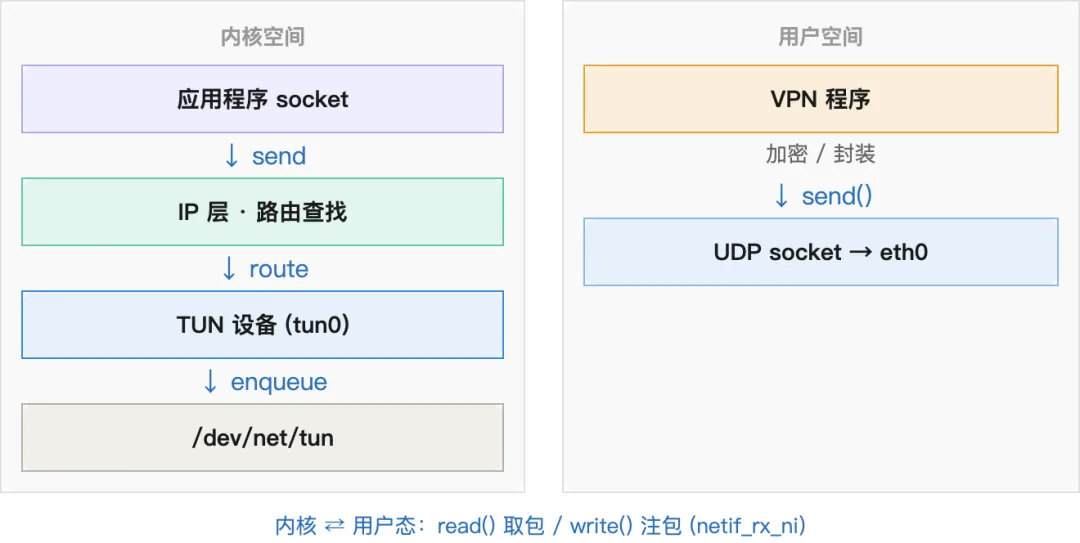Click the blue send label text

coord(279,156)
